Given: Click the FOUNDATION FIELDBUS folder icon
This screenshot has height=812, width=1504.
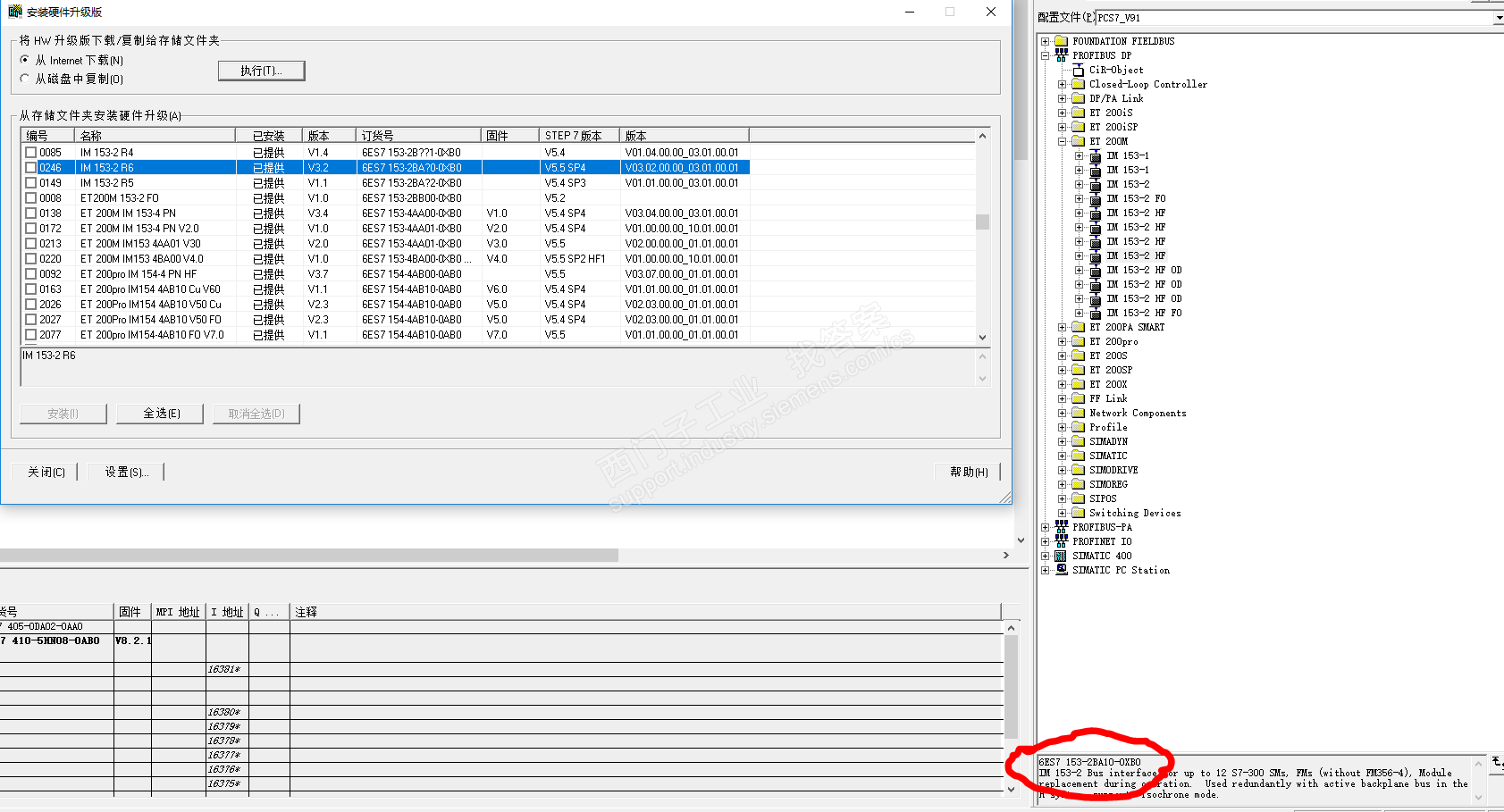Looking at the screenshot, I should coord(1061,41).
